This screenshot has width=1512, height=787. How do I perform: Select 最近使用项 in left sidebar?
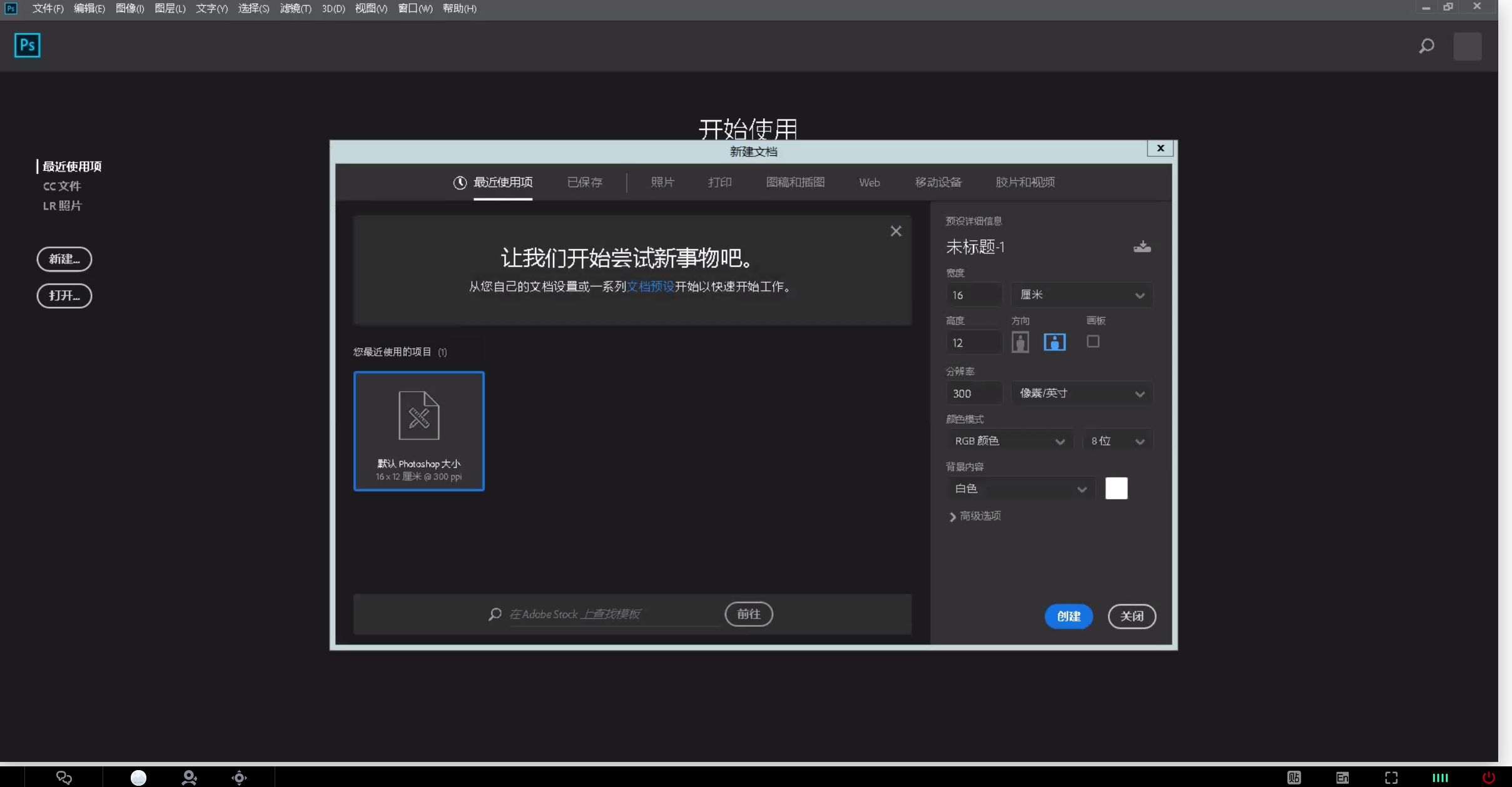(71, 166)
